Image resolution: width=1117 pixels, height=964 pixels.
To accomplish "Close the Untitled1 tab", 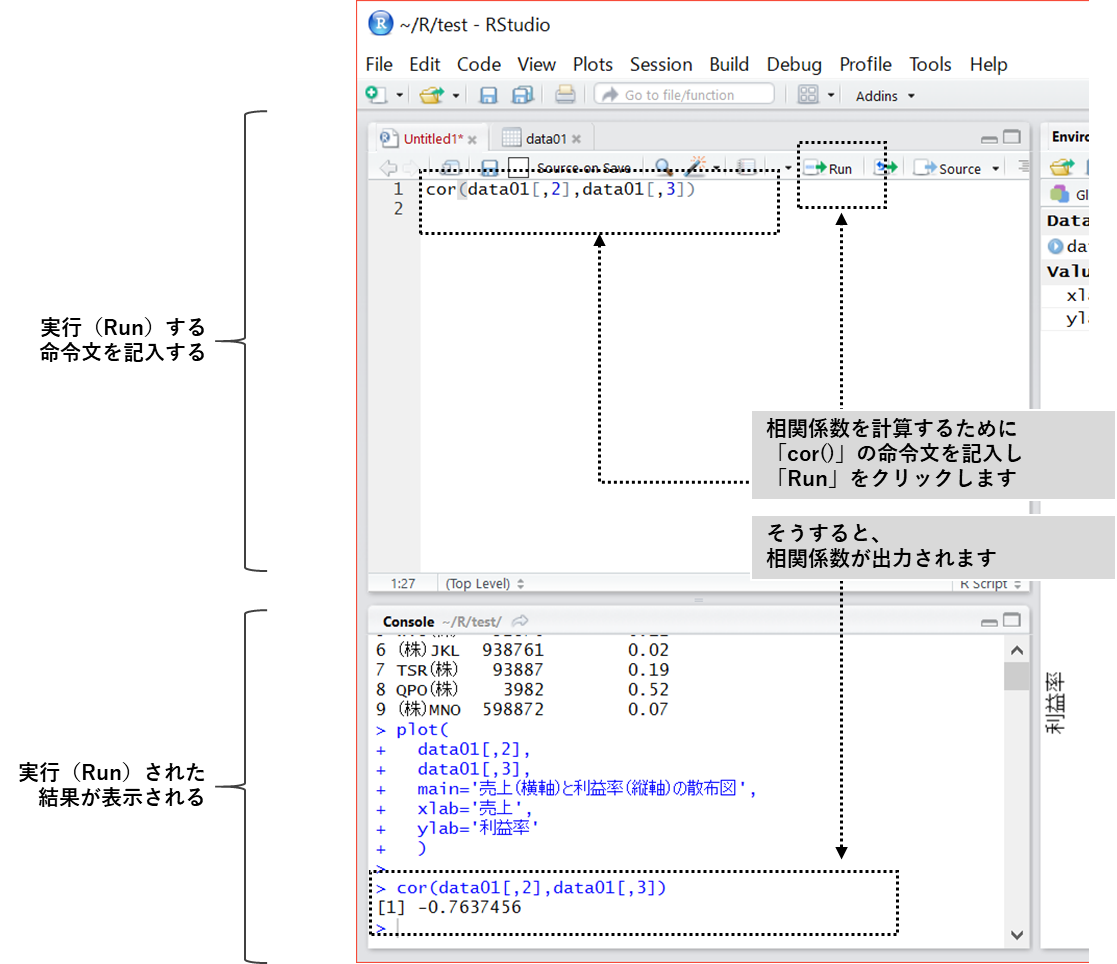I will [472, 140].
